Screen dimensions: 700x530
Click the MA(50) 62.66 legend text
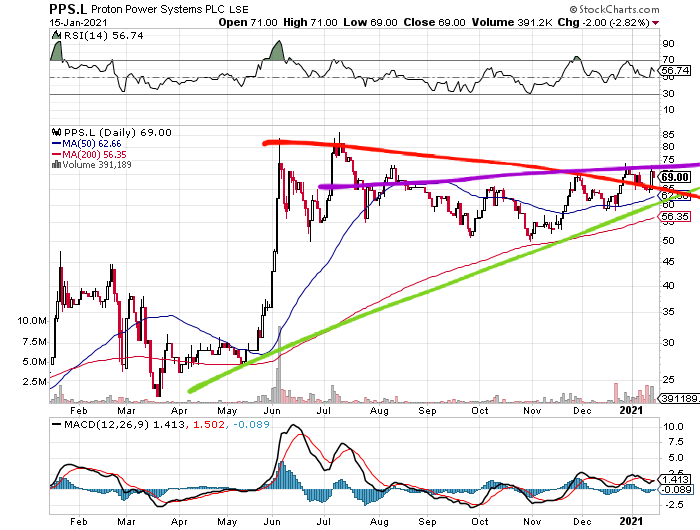tap(92, 143)
